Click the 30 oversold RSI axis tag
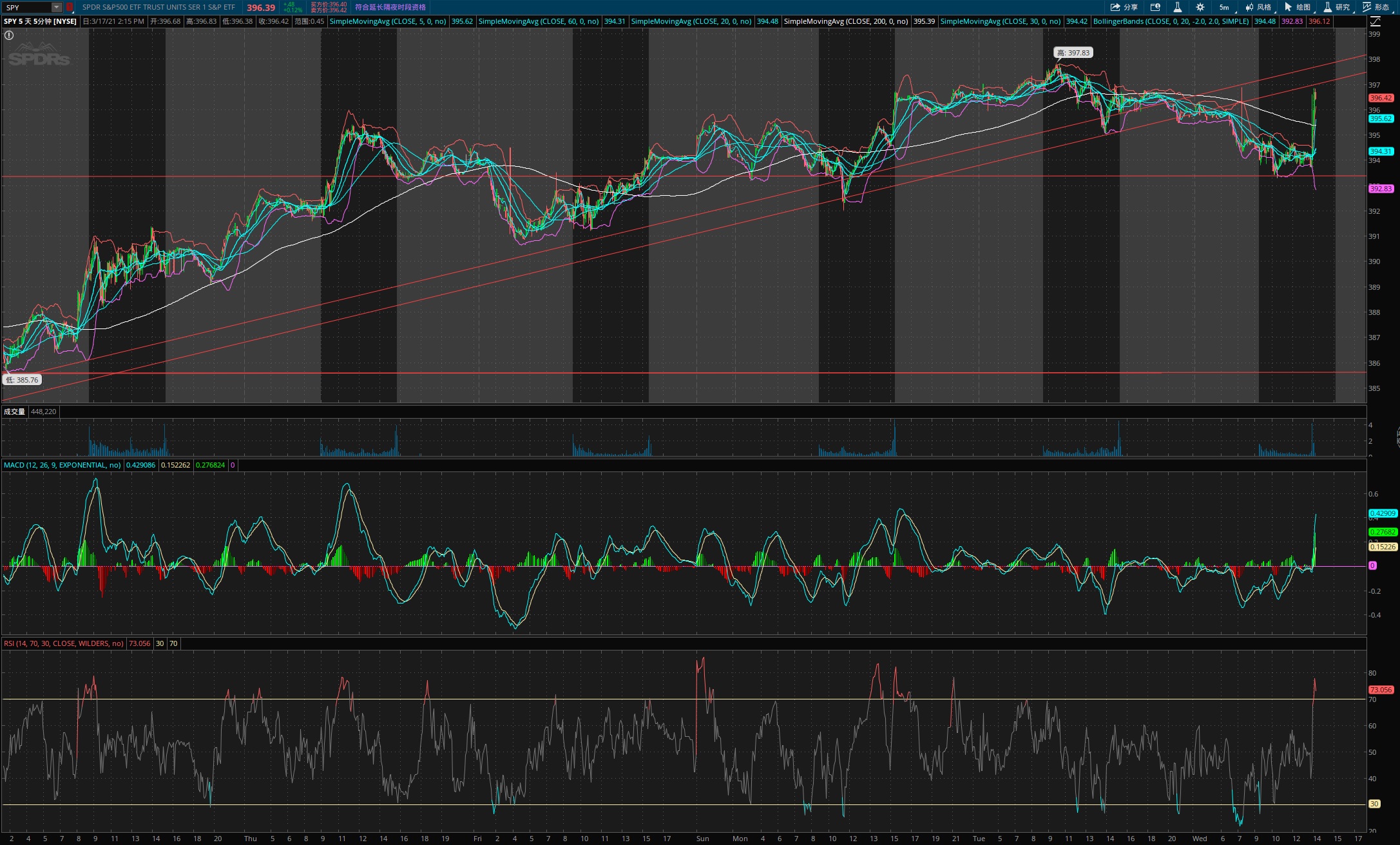1400x845 pixels. tap(1374, 804)
